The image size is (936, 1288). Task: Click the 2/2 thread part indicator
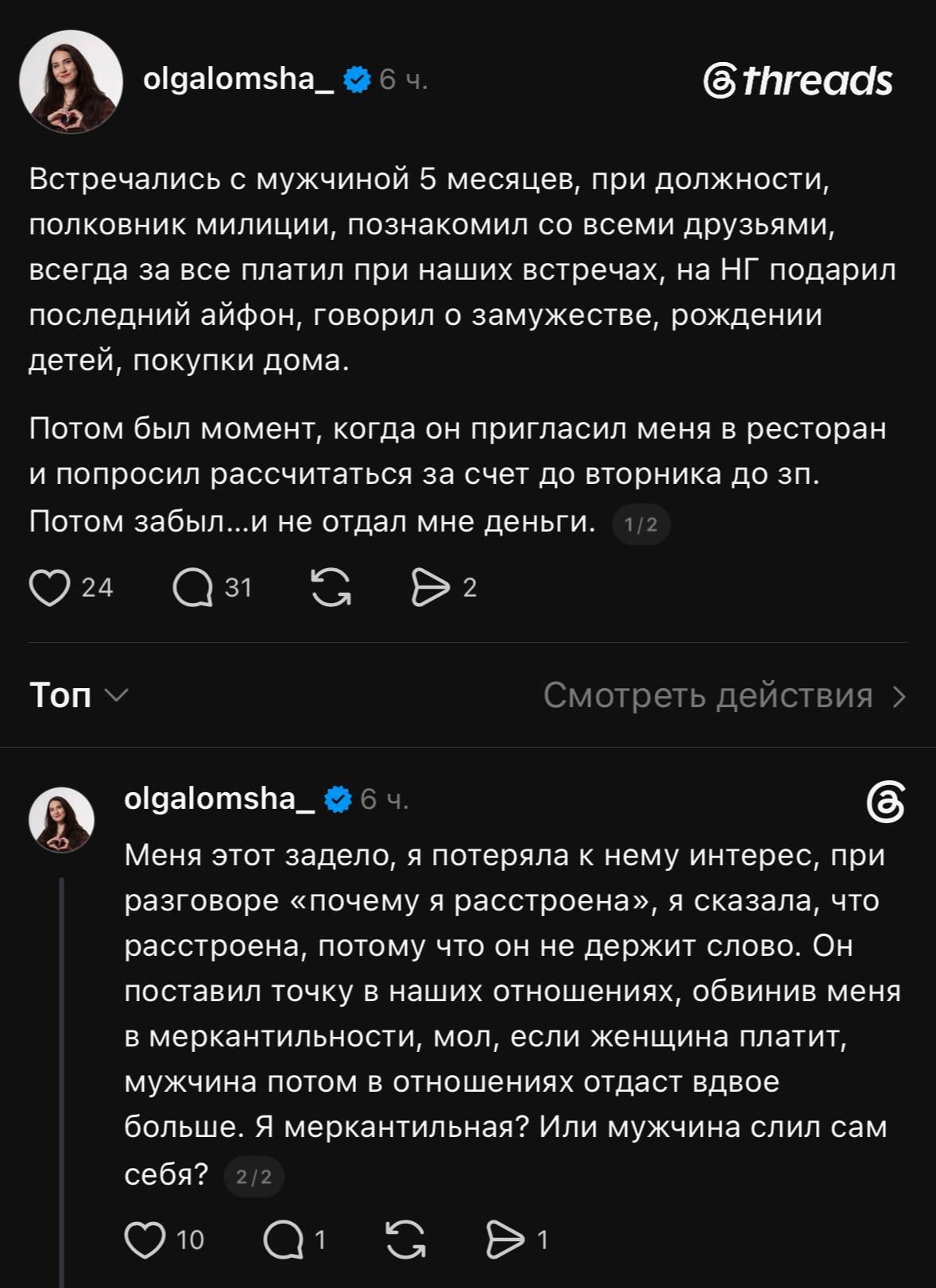pos(254,1176)
